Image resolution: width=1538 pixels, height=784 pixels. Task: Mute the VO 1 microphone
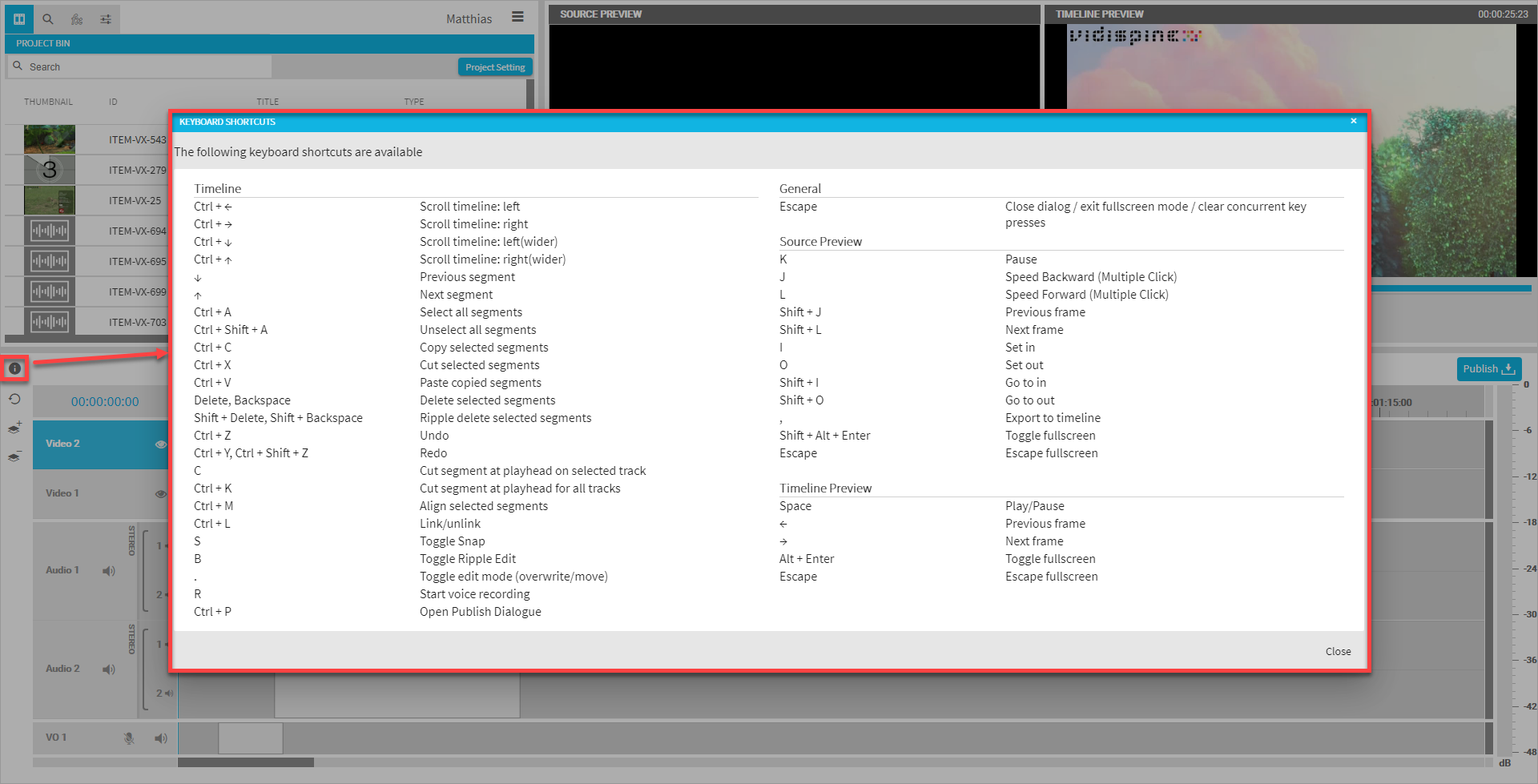129,738
